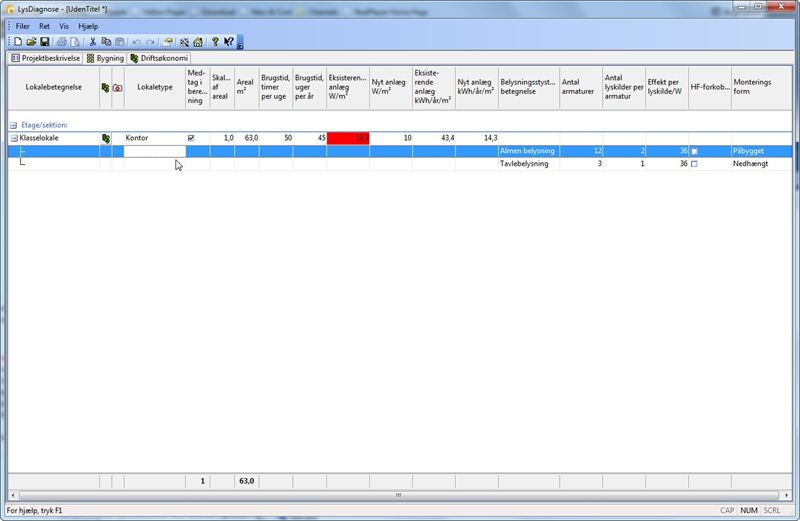Collapse the Klasselokale tree row
This screenshot has width=800, height=521.
[14, 138]
